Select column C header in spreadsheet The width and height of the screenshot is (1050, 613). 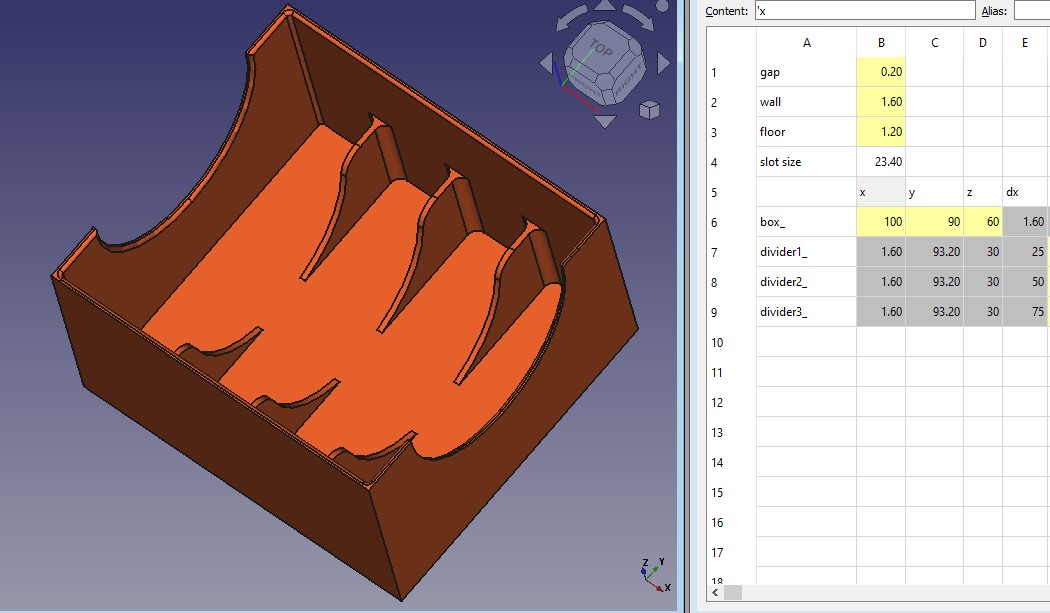[x=935, y=43]
